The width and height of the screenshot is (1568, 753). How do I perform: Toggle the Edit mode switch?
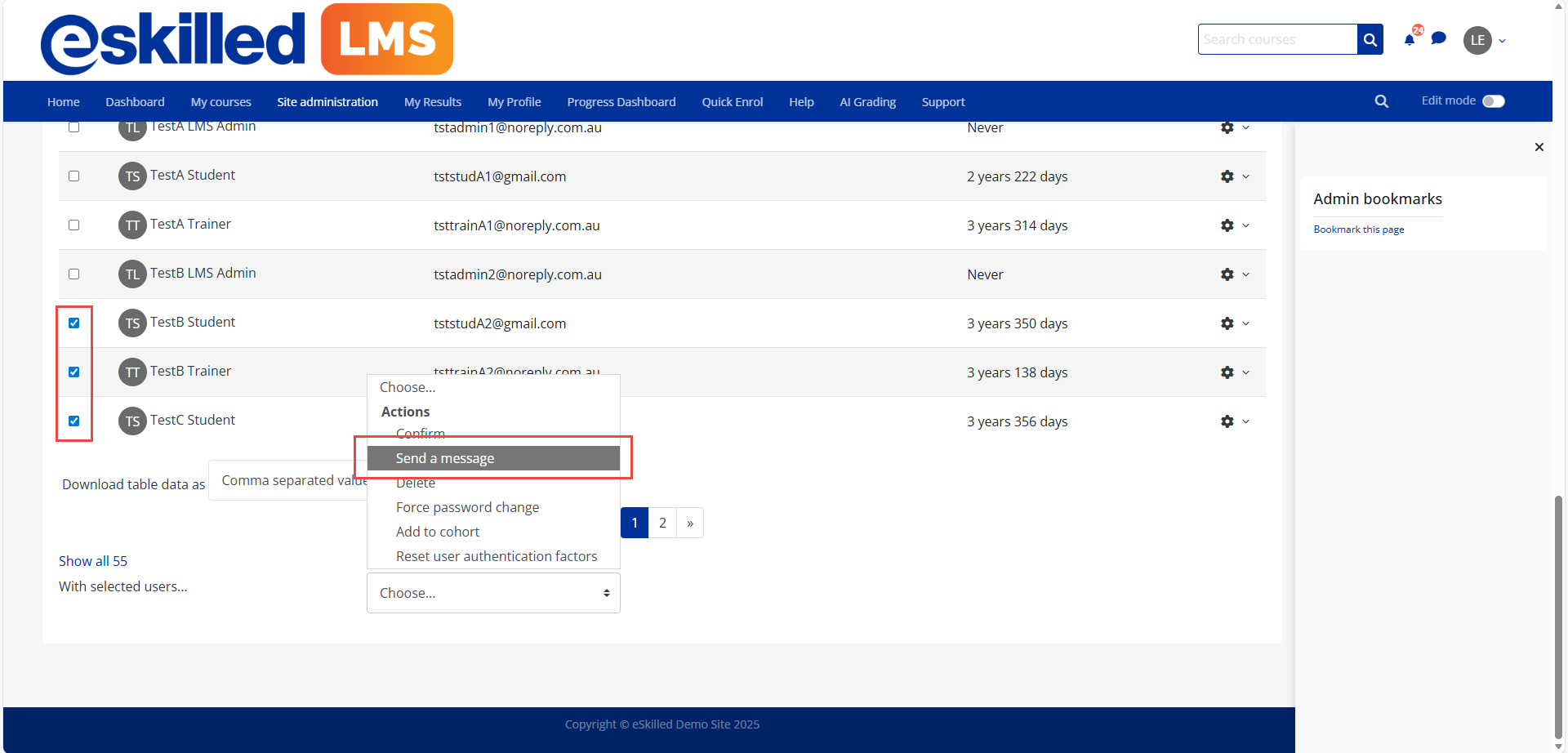1493,101
